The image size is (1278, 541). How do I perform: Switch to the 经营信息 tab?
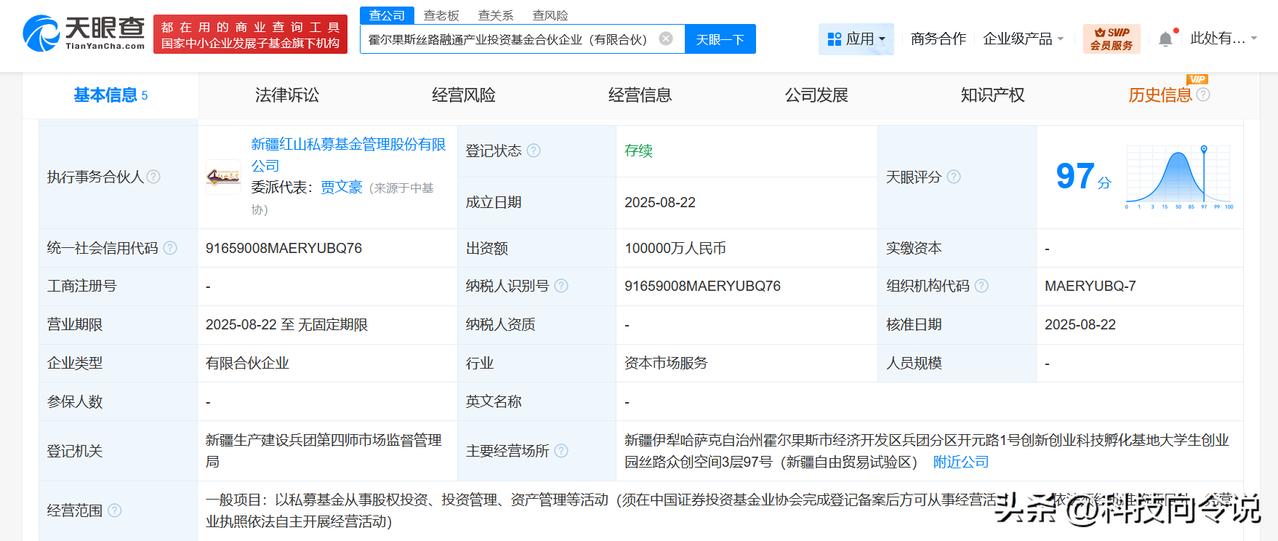(x=640, y=95)
